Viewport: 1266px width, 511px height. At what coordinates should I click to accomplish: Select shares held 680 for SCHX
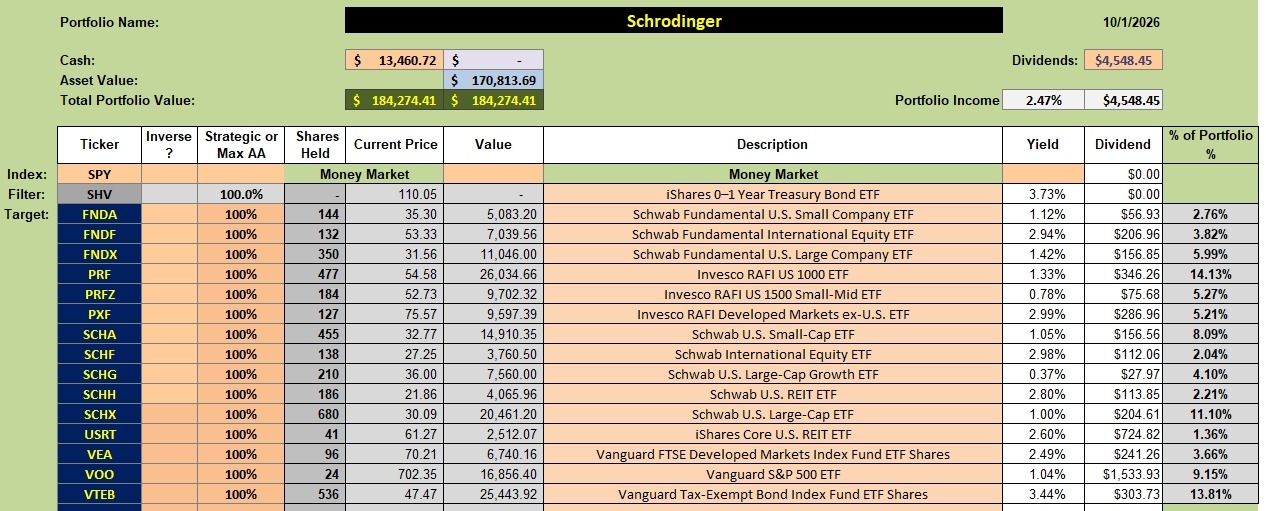point(315,414)
